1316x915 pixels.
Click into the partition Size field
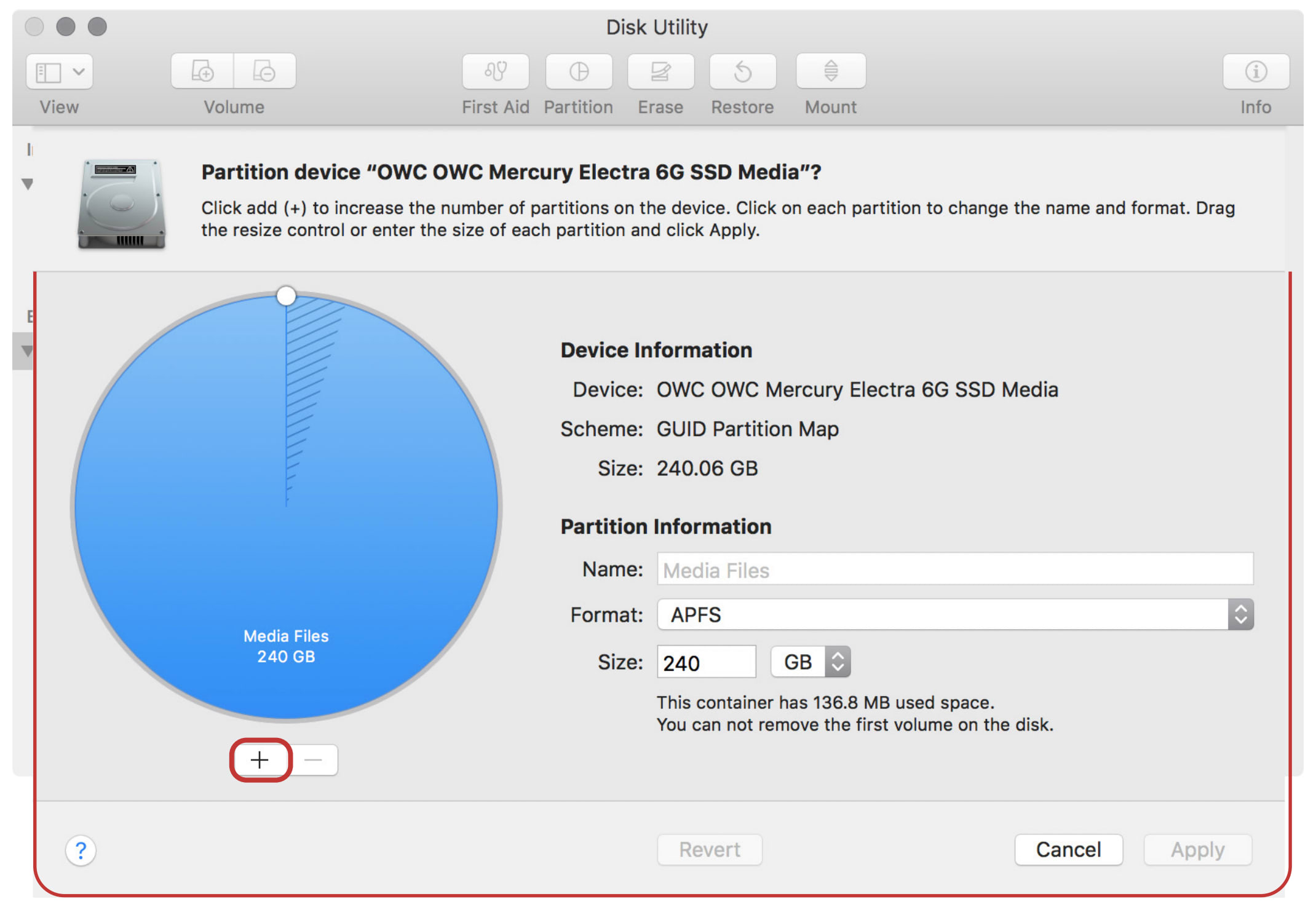(705, 662)
